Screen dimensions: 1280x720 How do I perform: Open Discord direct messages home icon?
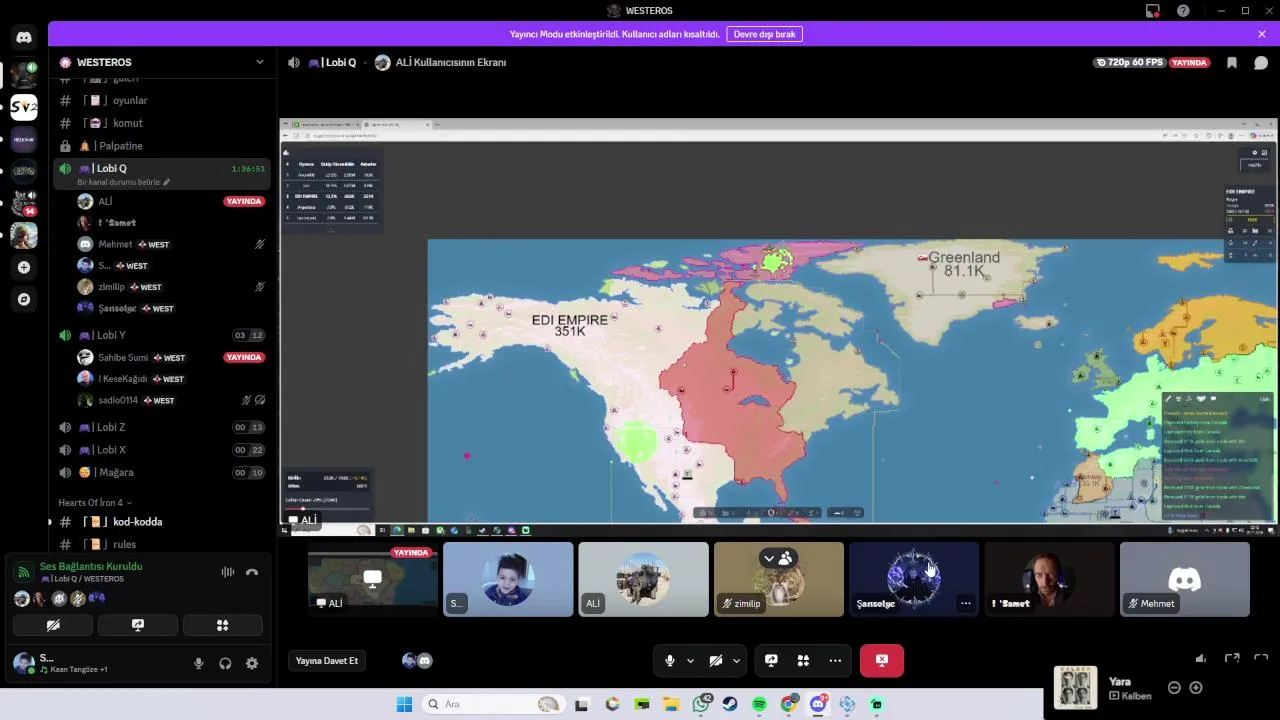pyautogui.click(x=24, y=37)
